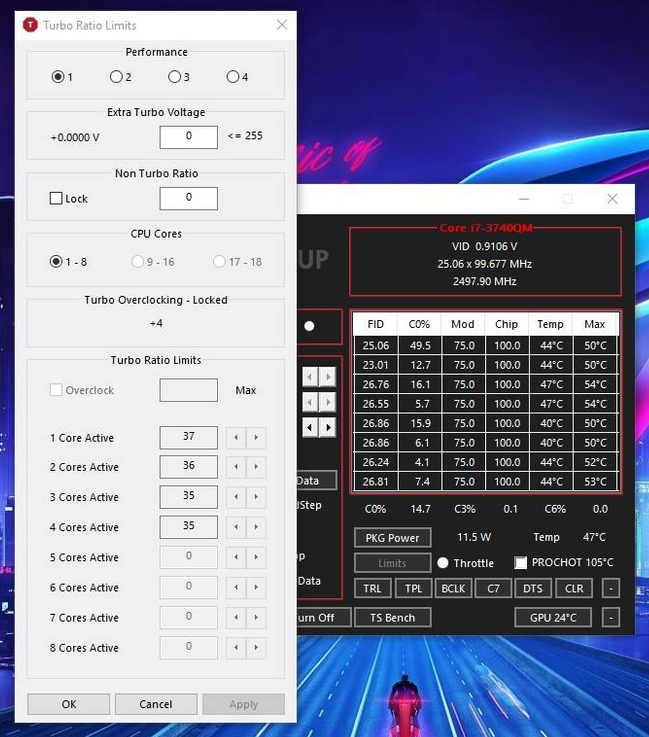
Task: Click the DTS button
Action: coord(533,588)
